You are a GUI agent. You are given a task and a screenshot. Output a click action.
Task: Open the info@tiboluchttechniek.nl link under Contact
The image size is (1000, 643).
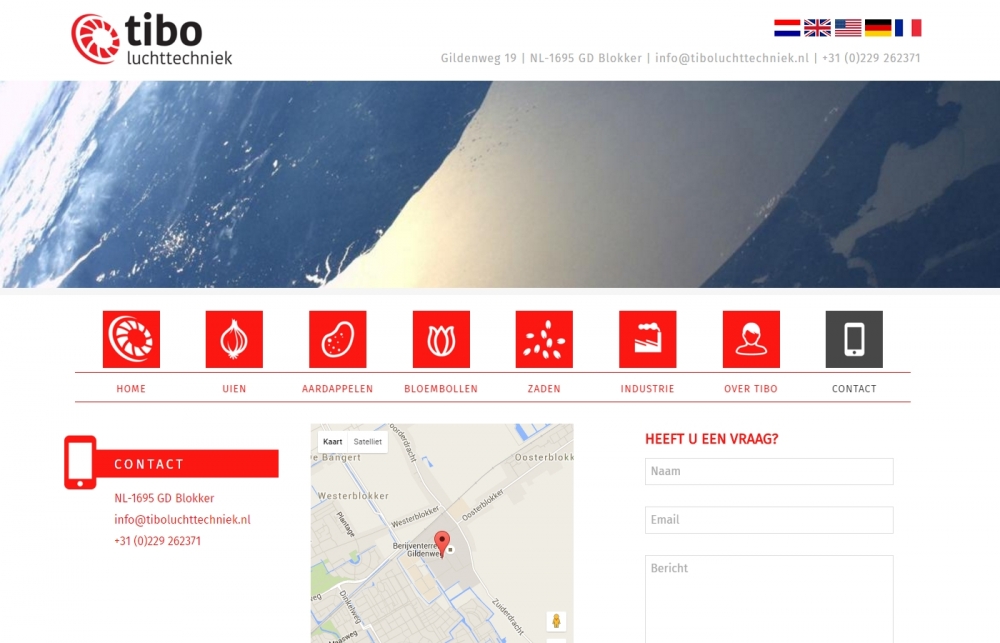point(182,519)
